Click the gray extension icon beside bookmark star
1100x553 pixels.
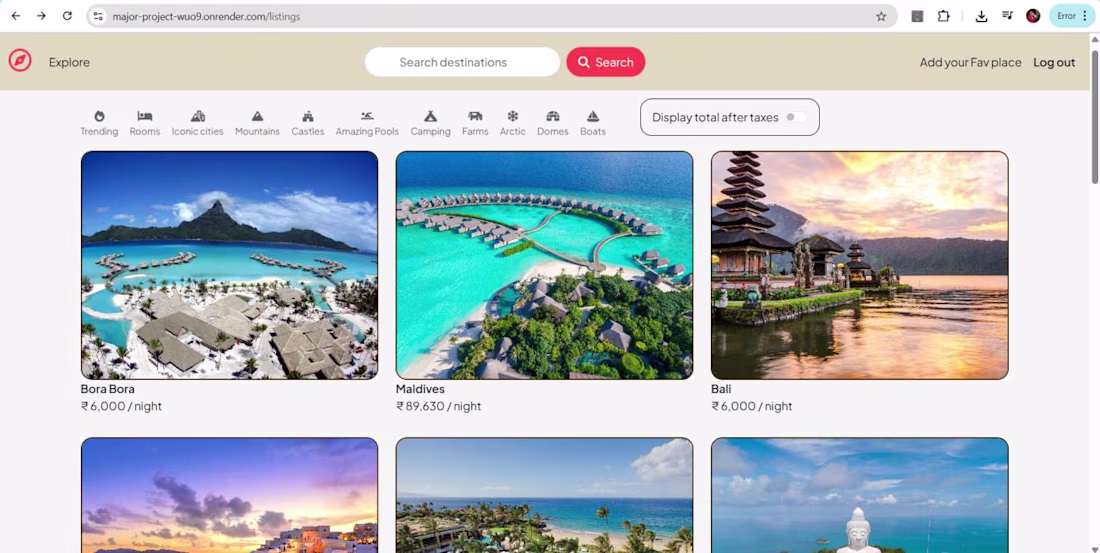click(917, 16)
